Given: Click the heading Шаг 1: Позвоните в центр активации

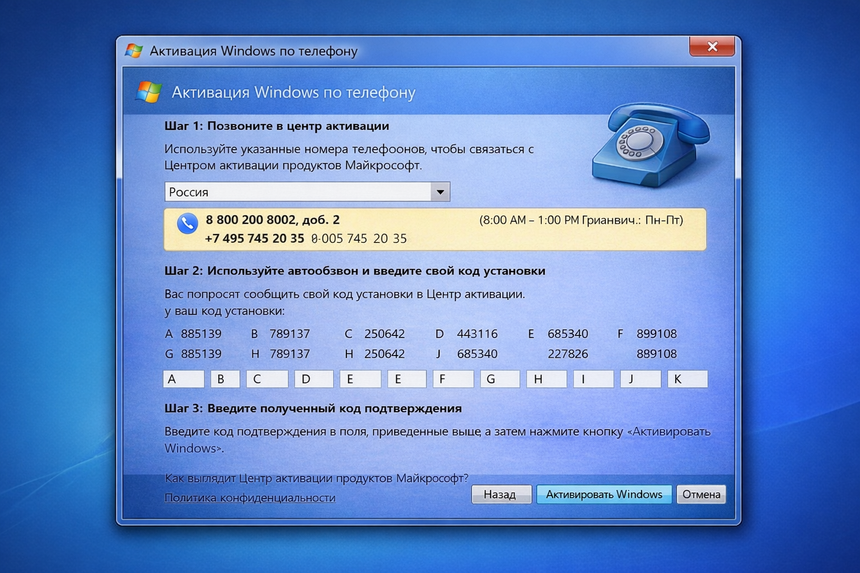Looking at the screenshot, I should pos(277,126).
